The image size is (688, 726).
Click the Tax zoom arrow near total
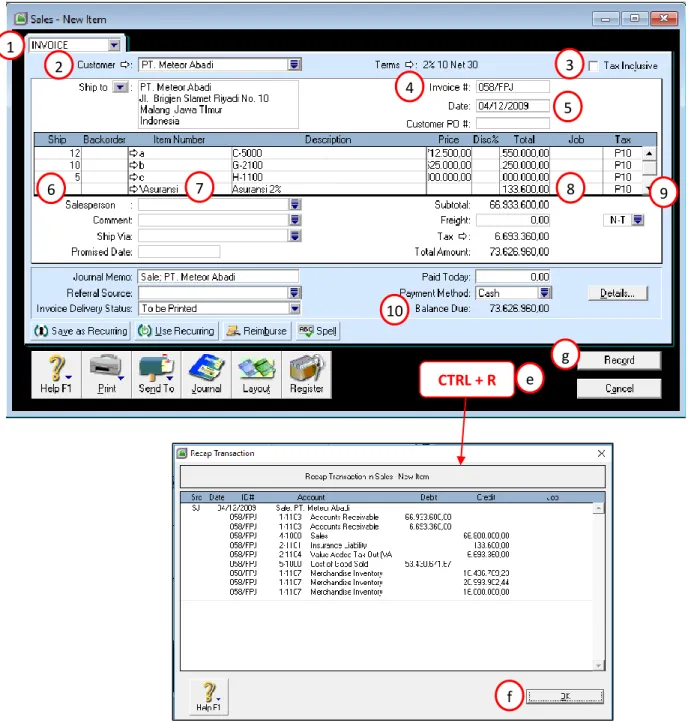(463, 236)
